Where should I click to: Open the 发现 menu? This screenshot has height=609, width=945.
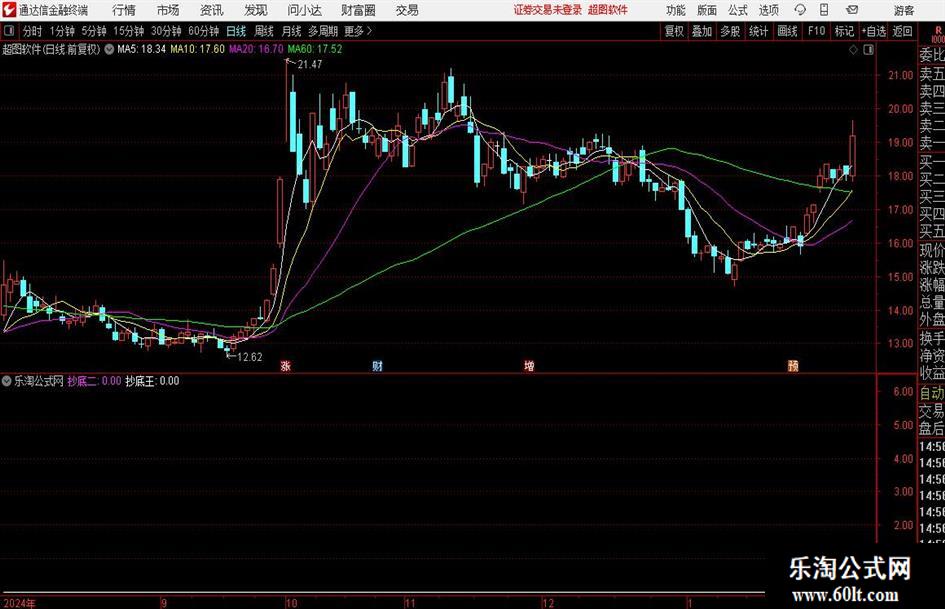(256, 10)
